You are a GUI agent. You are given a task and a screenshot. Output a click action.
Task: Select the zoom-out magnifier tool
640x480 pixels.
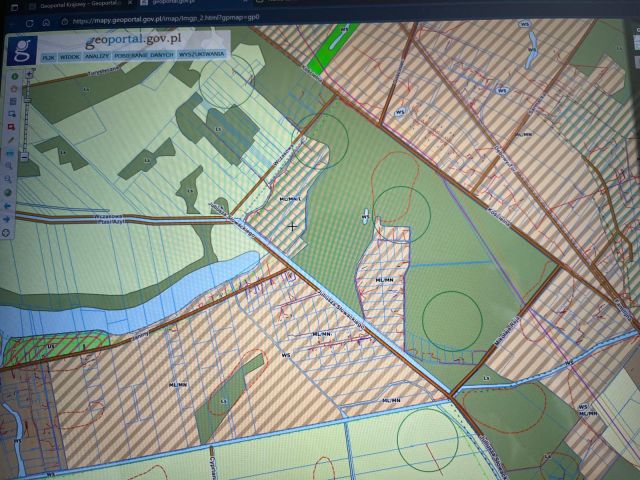click(x=8, y=179)
